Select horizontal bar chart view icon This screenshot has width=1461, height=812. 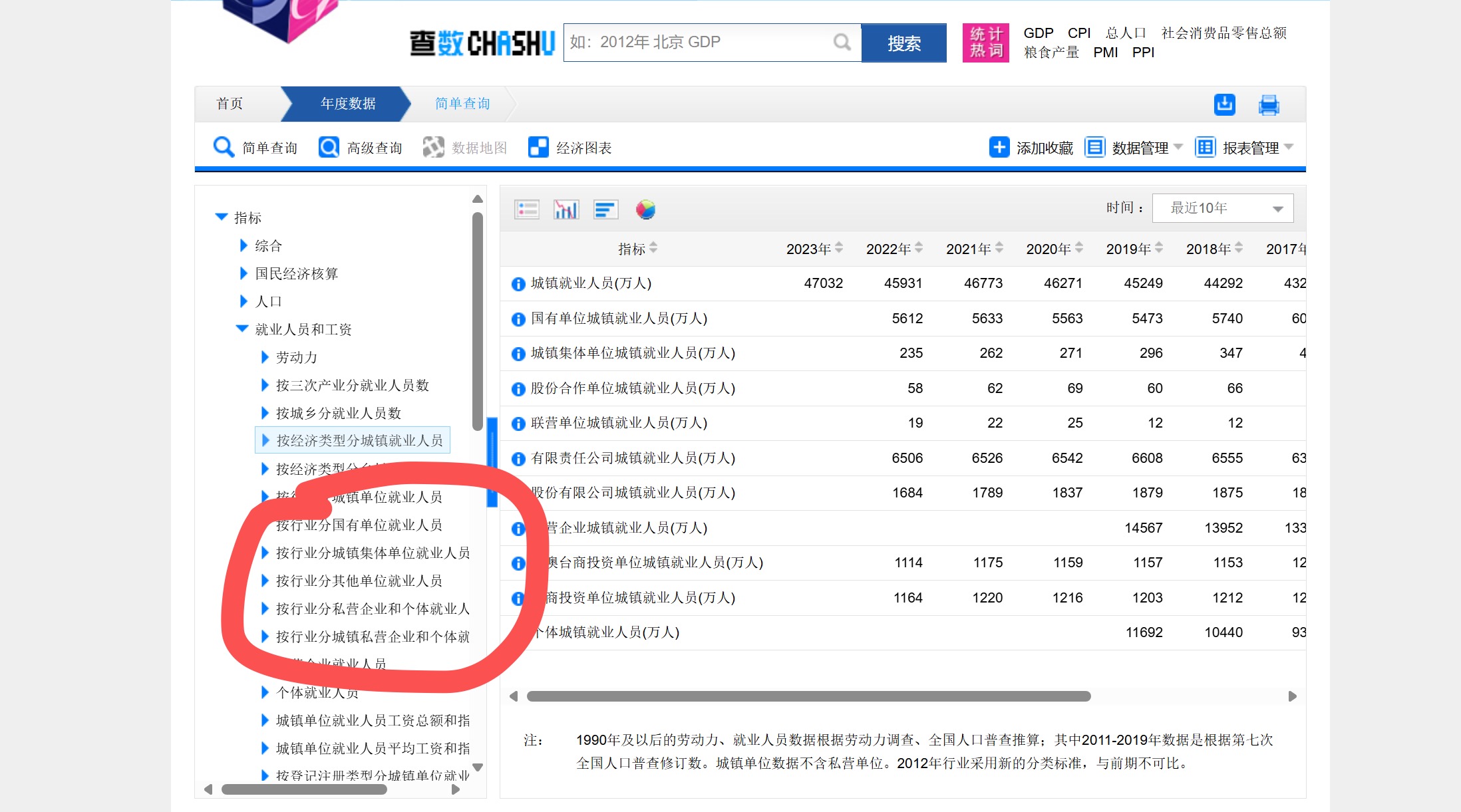(606, 210)
